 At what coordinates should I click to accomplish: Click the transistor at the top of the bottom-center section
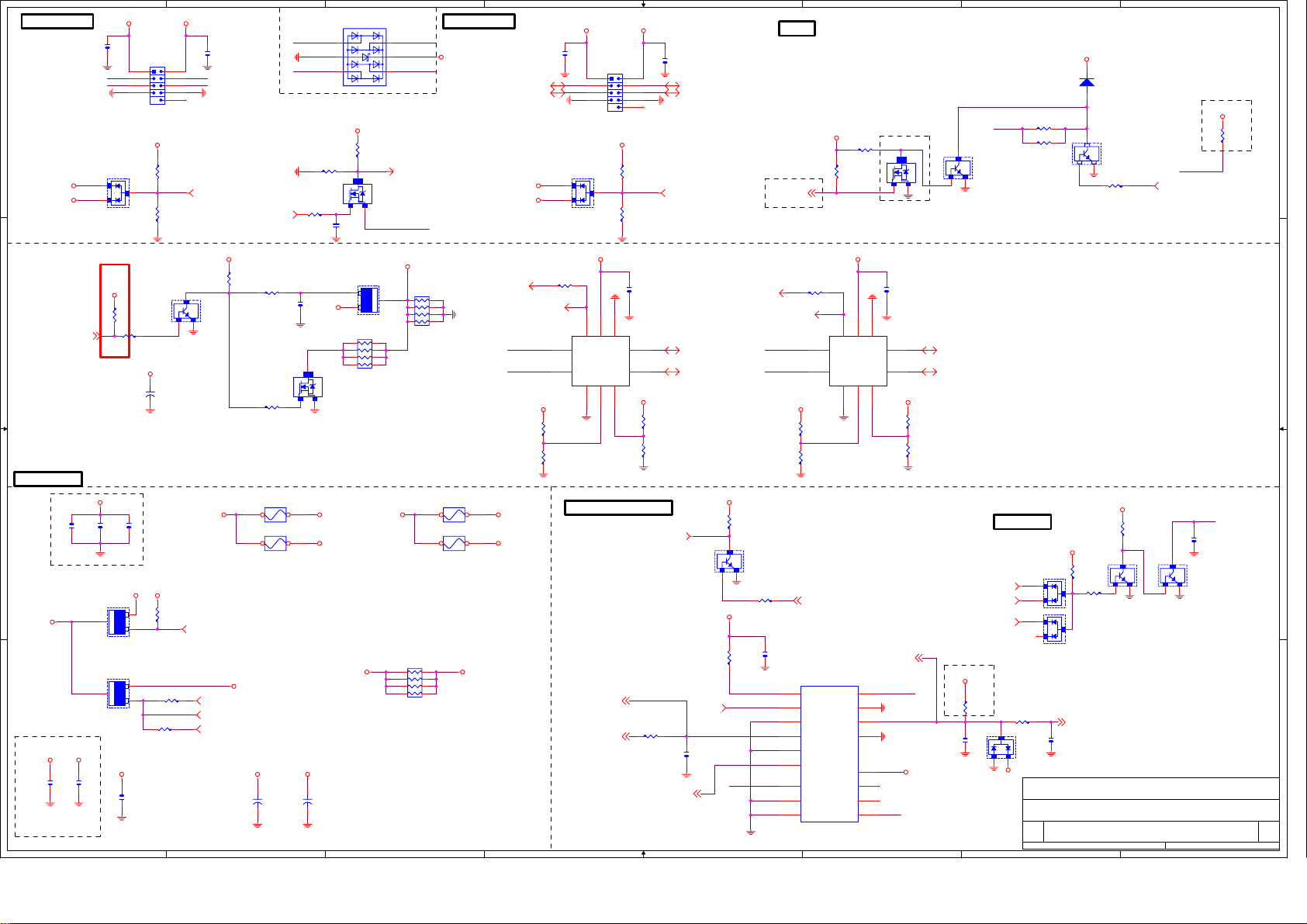(729, 561)
